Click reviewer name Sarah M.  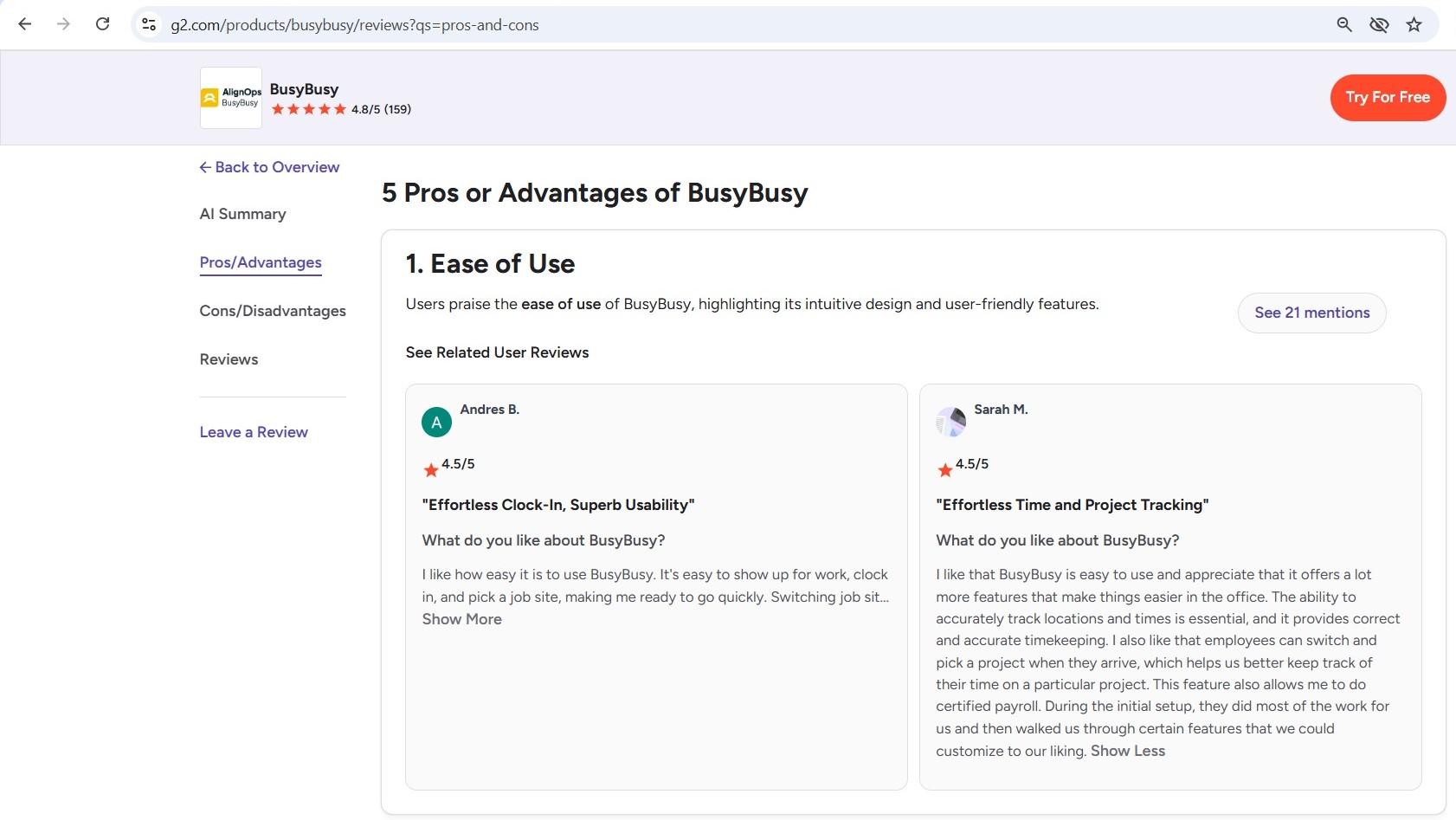1001,410
